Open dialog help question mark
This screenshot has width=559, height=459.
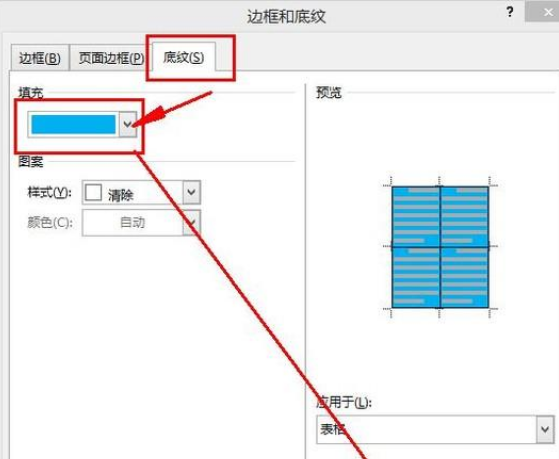point(510,12)
